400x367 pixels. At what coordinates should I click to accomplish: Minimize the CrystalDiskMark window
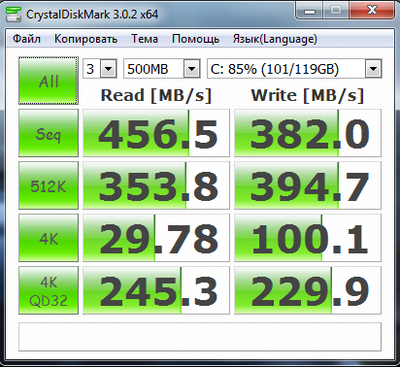tap(310, 11)
